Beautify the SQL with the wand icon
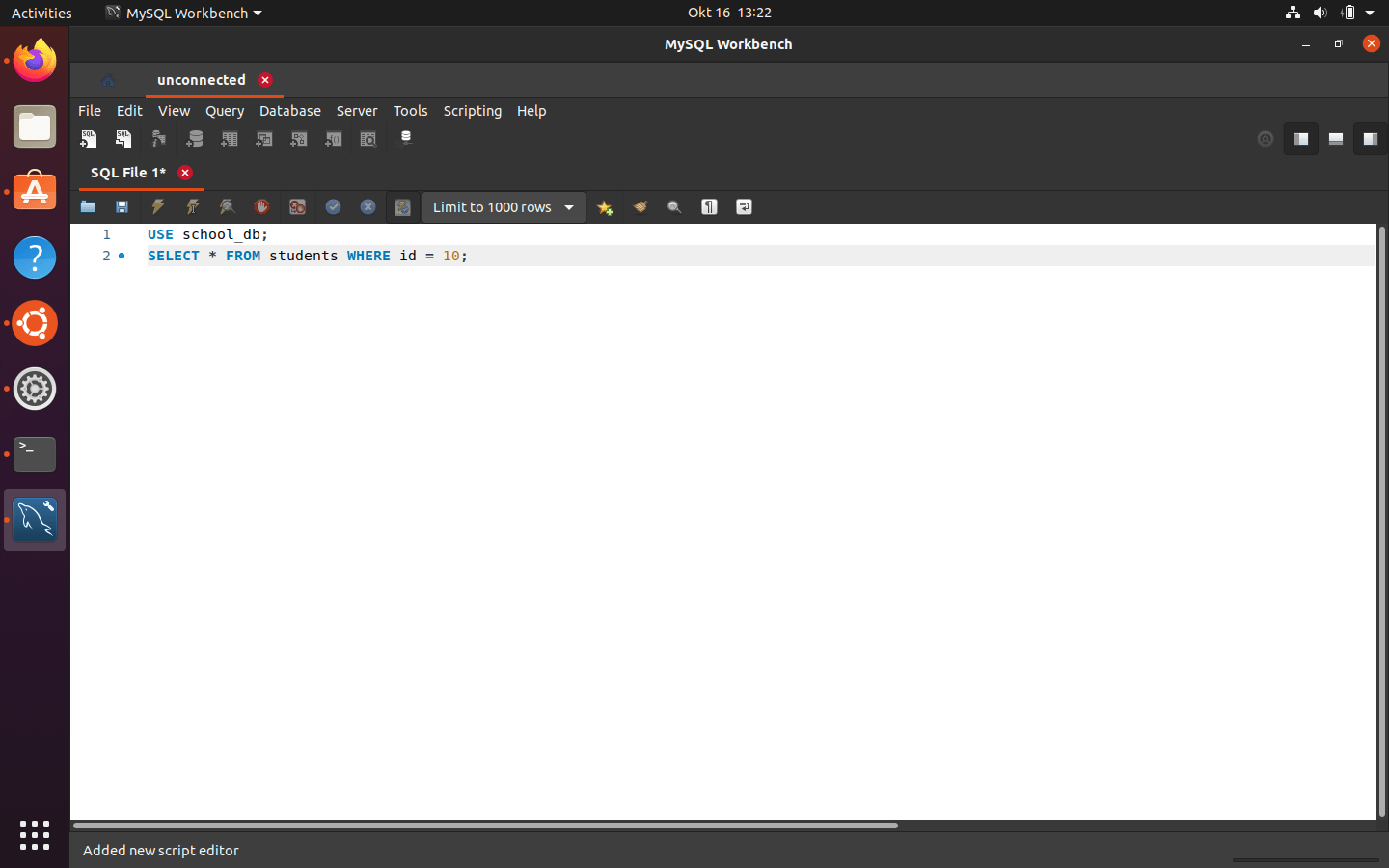Screen dimensions: 1389x868 (x=605, y=207)
